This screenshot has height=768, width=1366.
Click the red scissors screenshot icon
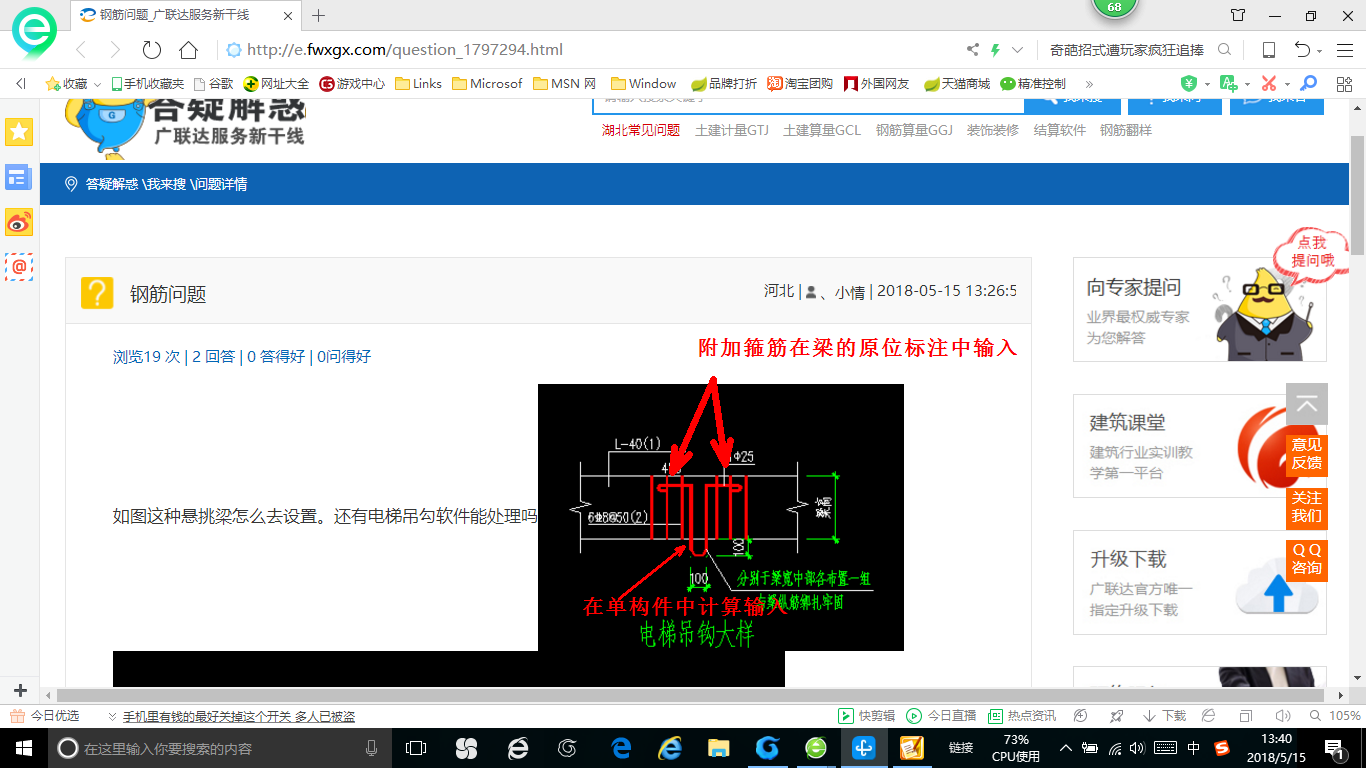pyautogui.click(x=1268, y=83)
